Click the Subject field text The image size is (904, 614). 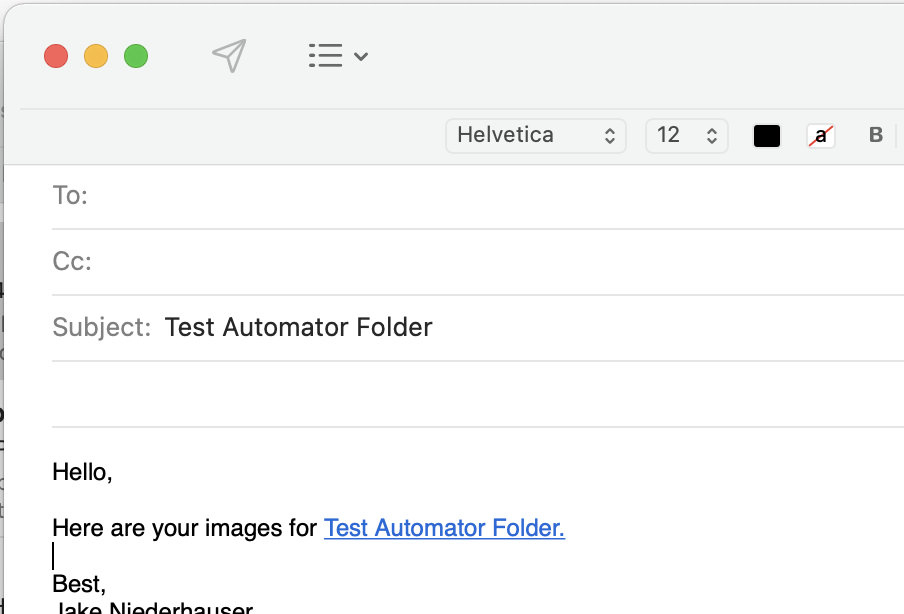click(298, 328)
